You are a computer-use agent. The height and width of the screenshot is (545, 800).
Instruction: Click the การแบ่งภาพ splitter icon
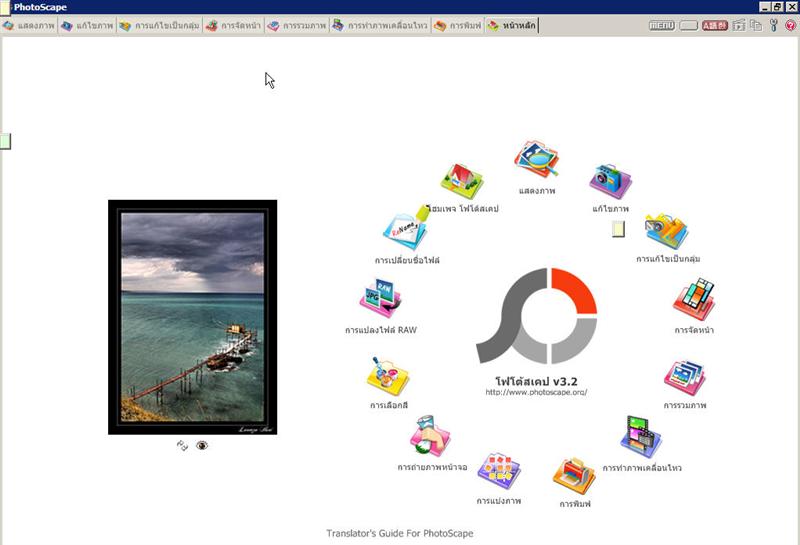pyautogui.click(x=499, y=471)
